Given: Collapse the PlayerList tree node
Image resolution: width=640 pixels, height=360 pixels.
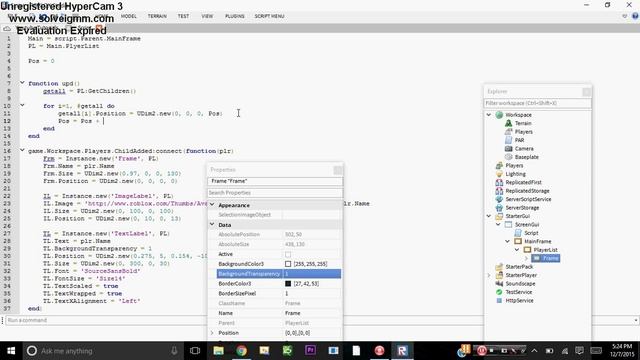Looking at the screenshot, I should [x=517, y=250].
